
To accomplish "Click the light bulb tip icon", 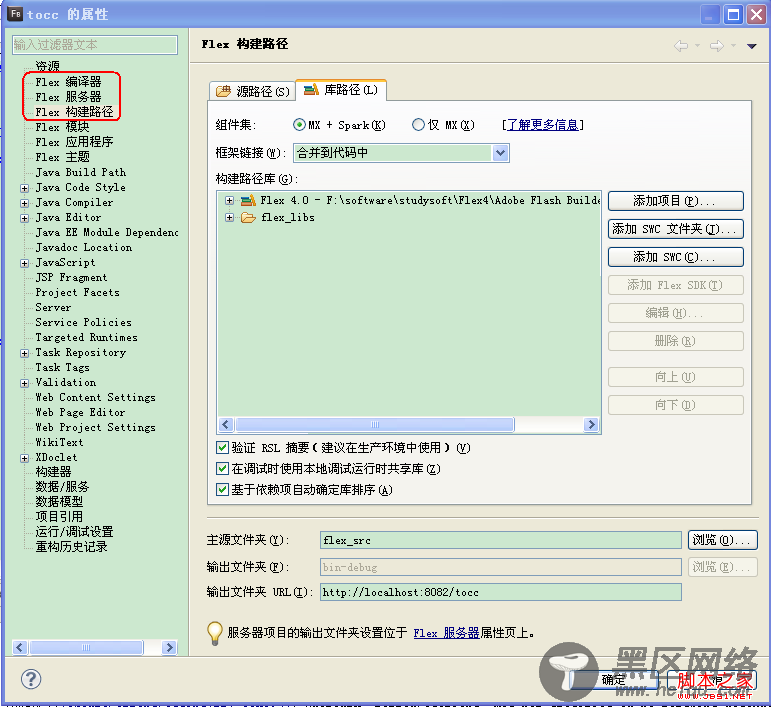I will point(215,633).
